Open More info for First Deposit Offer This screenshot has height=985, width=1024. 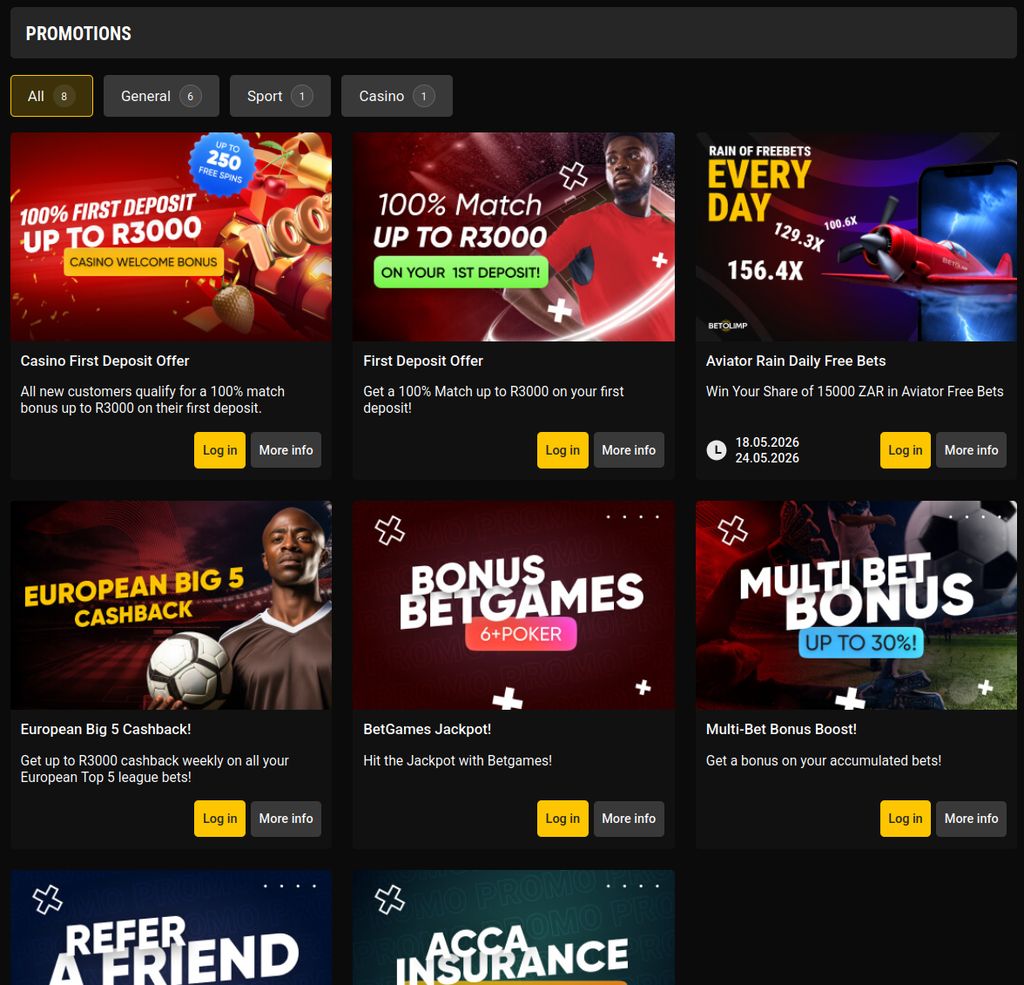point(629,450)
